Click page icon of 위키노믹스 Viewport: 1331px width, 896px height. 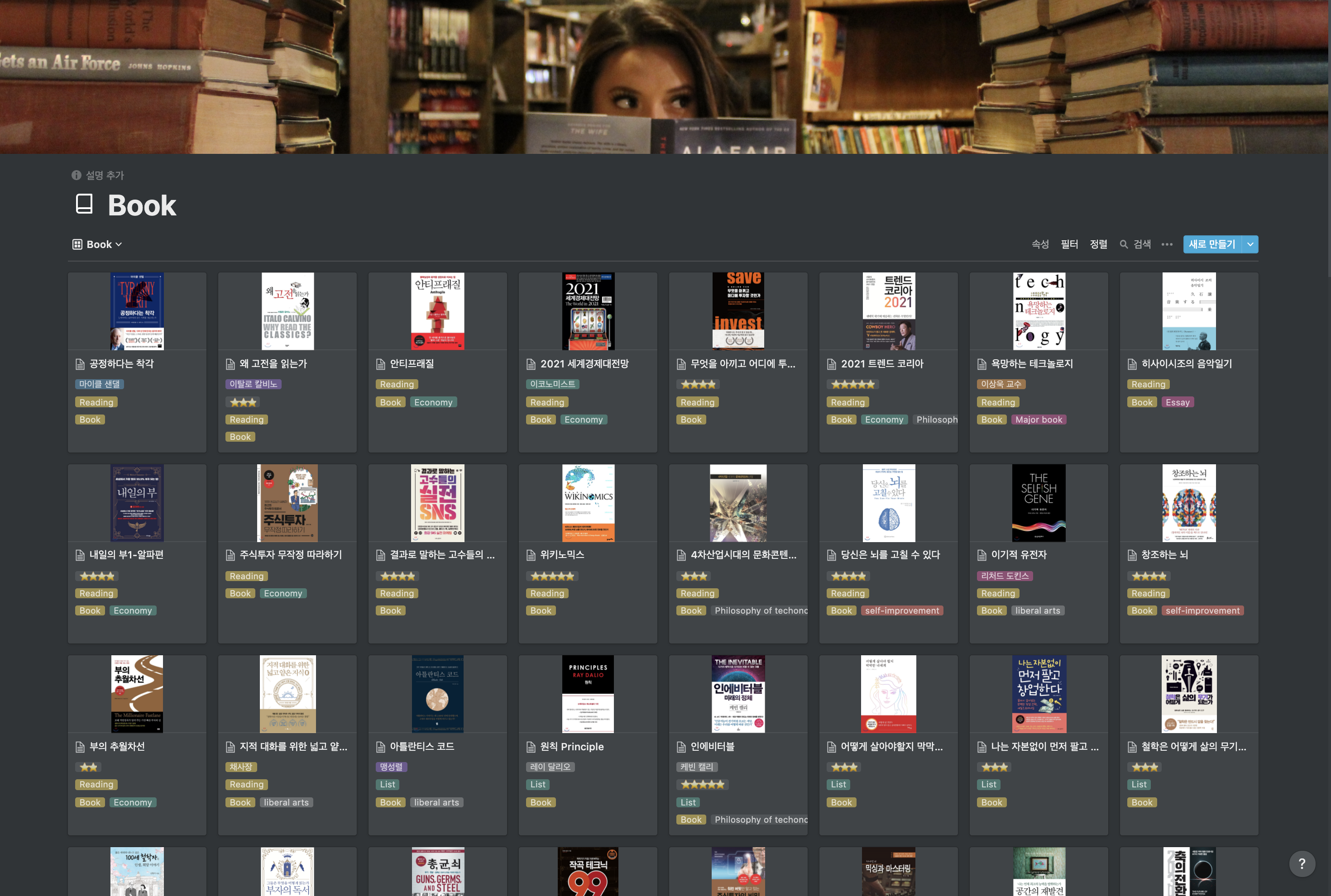point(531,555)
